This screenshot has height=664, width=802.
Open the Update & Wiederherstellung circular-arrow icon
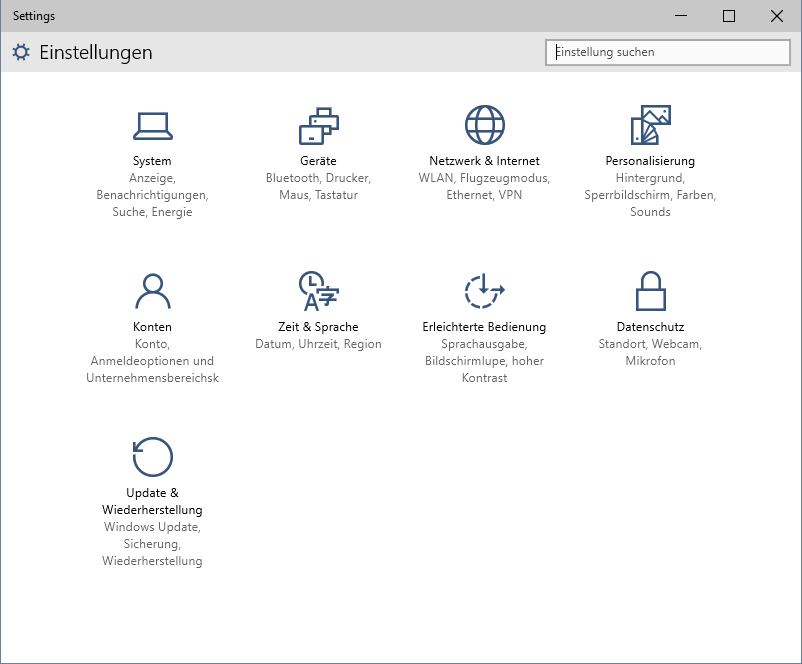(152, 457)
